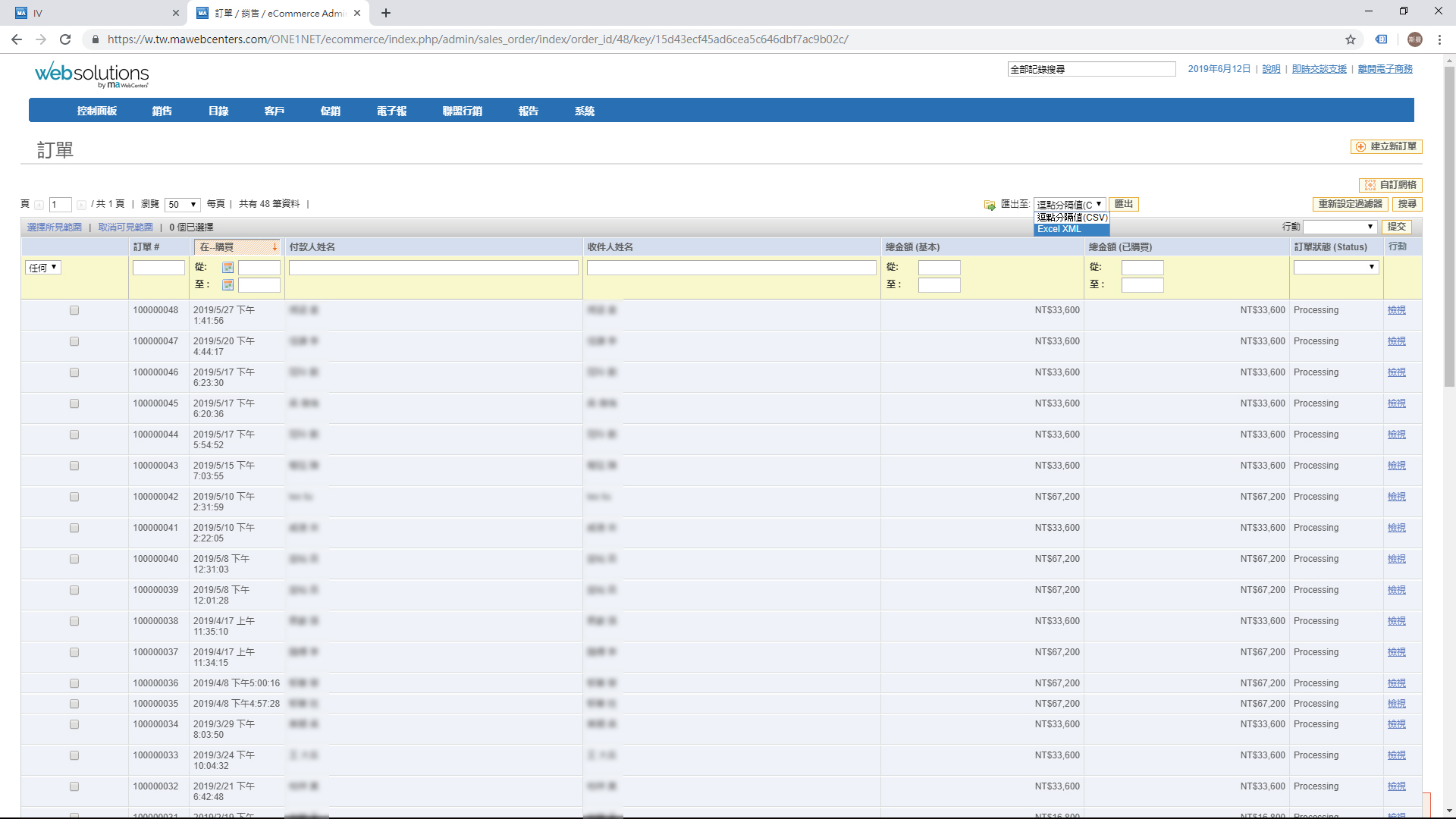Open the 促銷 menu
The image size is (1456, 819).
pyautogui.click(x=331, y=111)
